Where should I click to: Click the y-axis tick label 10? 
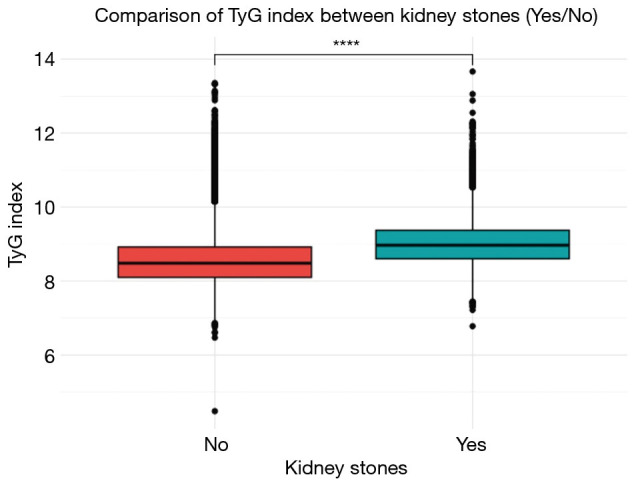(x=41, y=207)
